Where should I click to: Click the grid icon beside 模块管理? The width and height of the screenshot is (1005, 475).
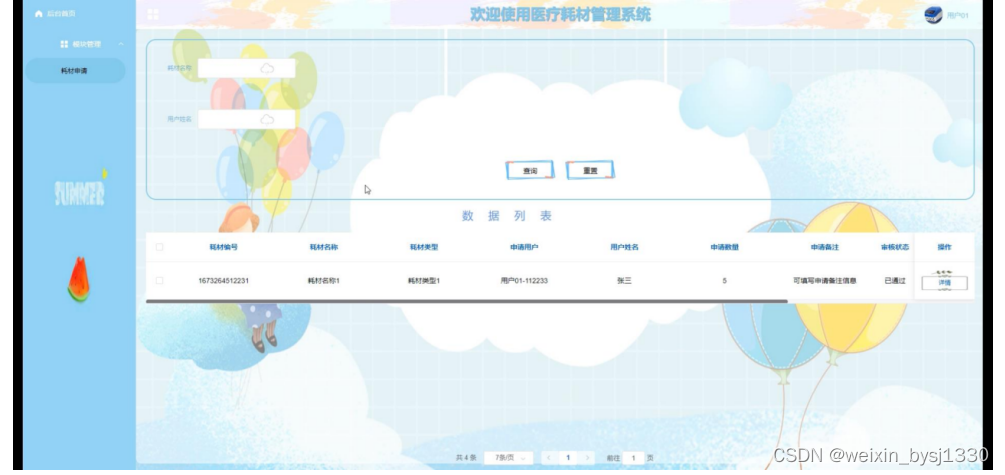64,44
